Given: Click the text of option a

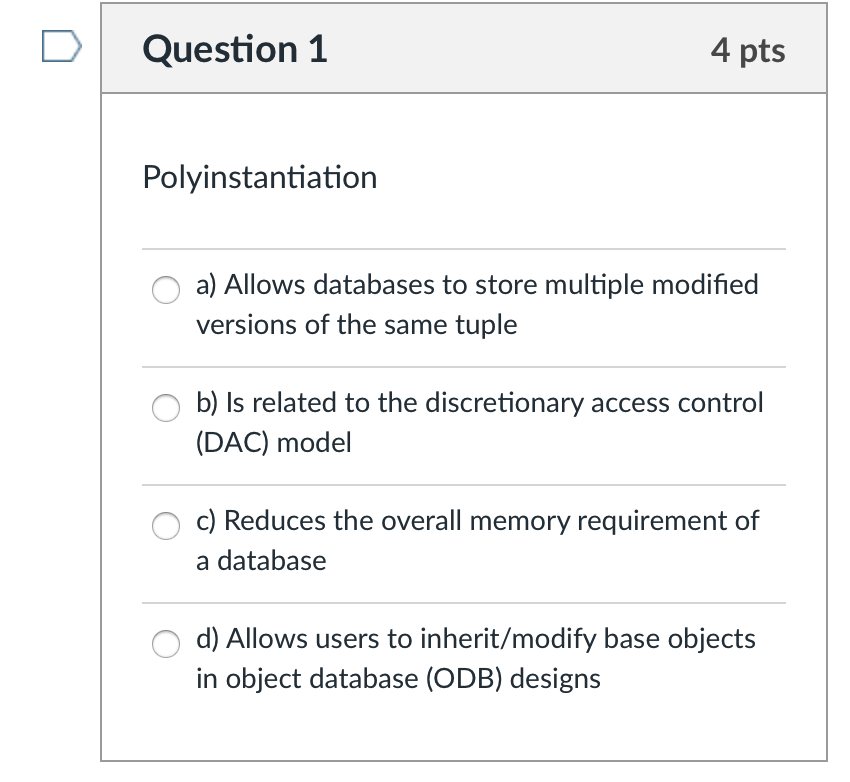Looking at the screenshot, I should click(475, 303).
